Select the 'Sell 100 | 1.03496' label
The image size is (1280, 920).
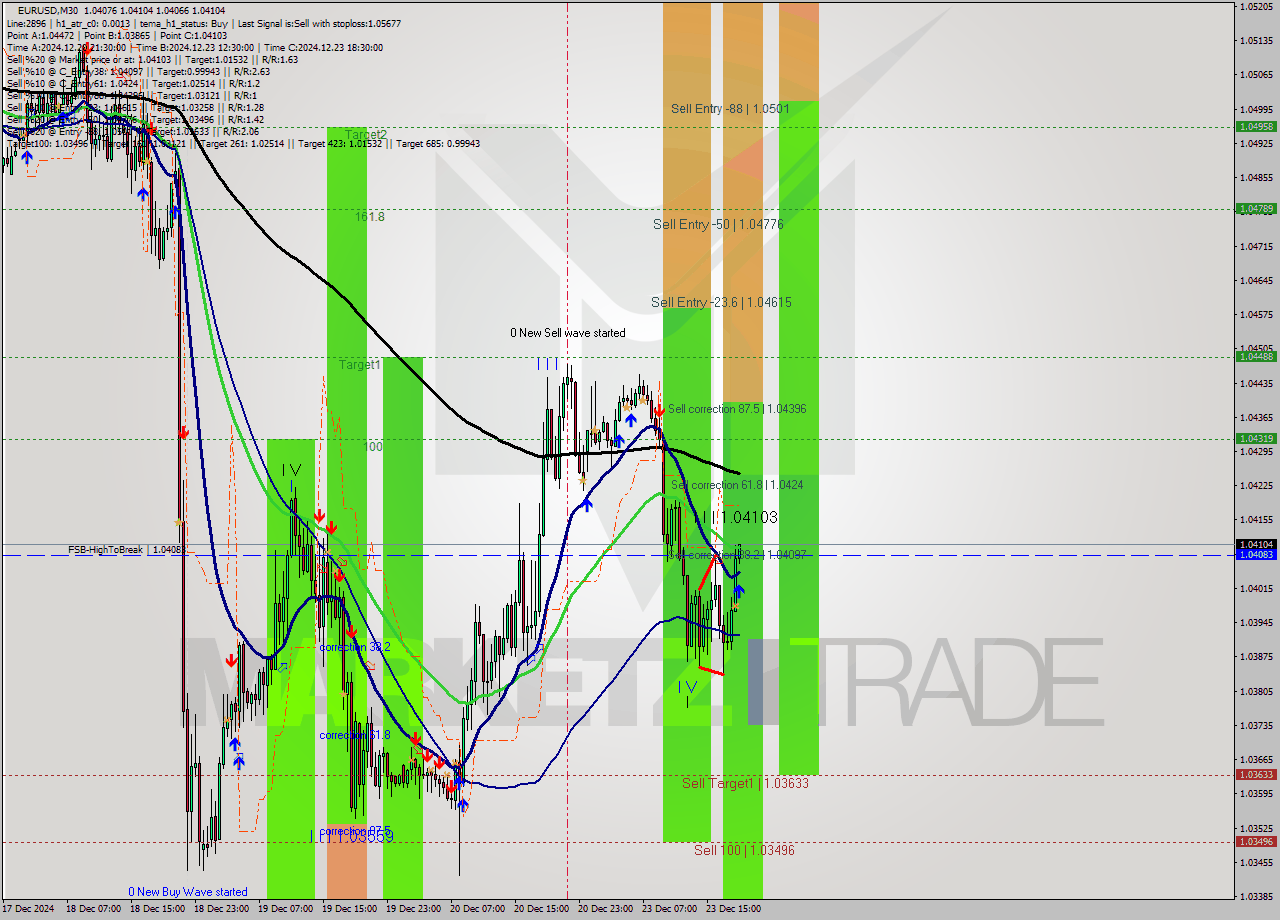pyautogui.click(x=744, y=850)
